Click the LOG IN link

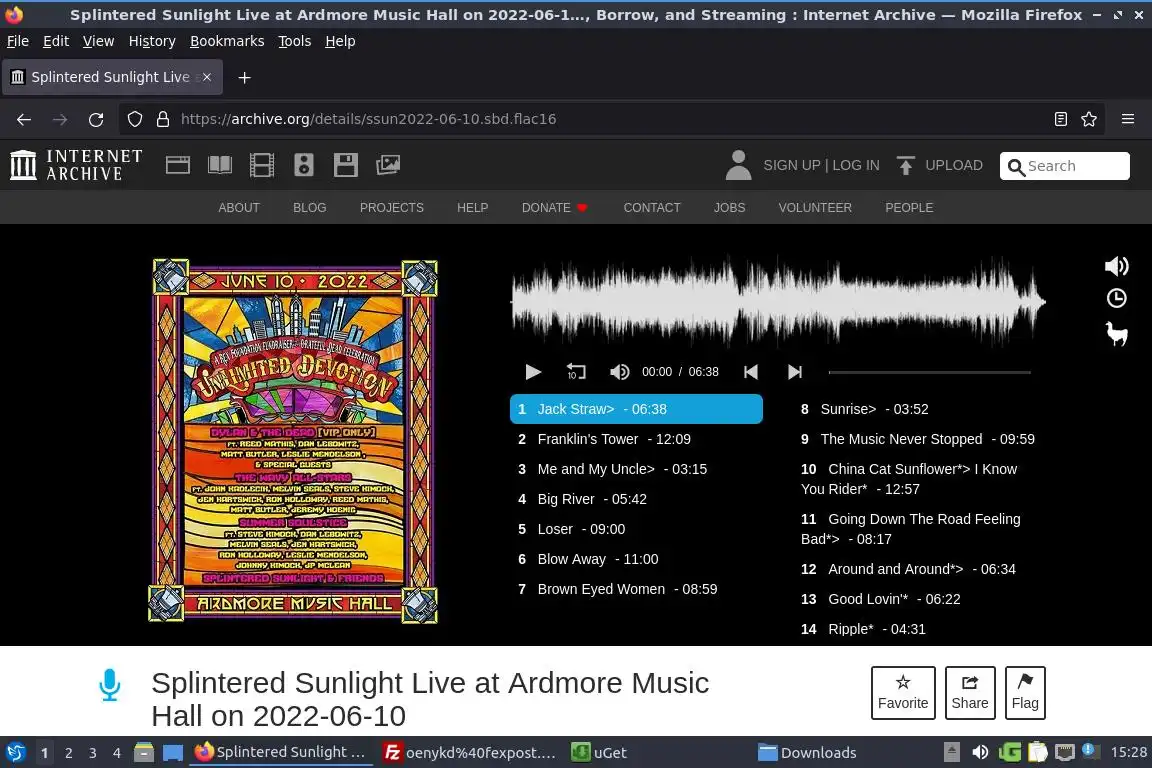856,165
